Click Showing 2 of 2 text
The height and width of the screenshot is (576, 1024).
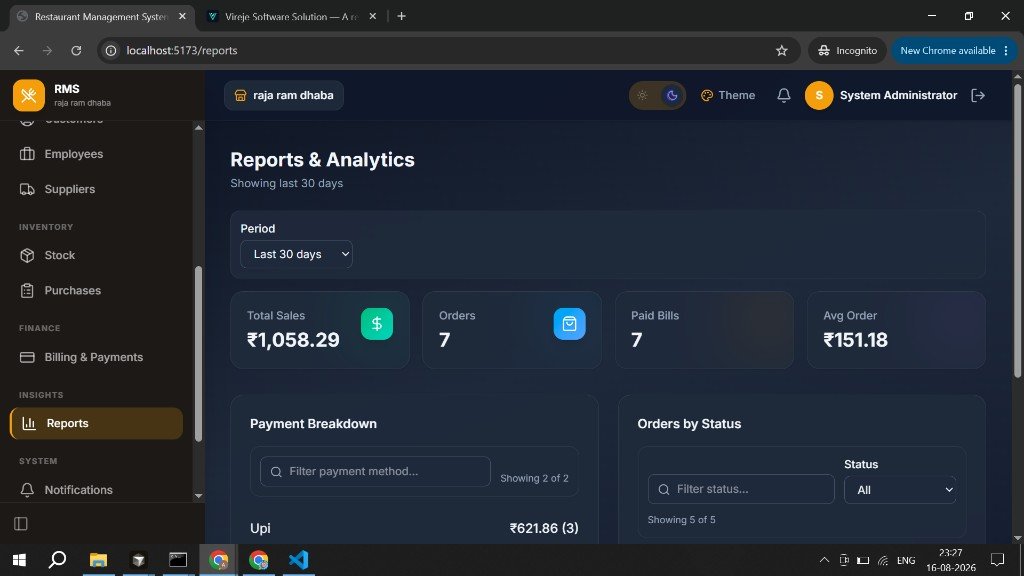tap(534, 478)
